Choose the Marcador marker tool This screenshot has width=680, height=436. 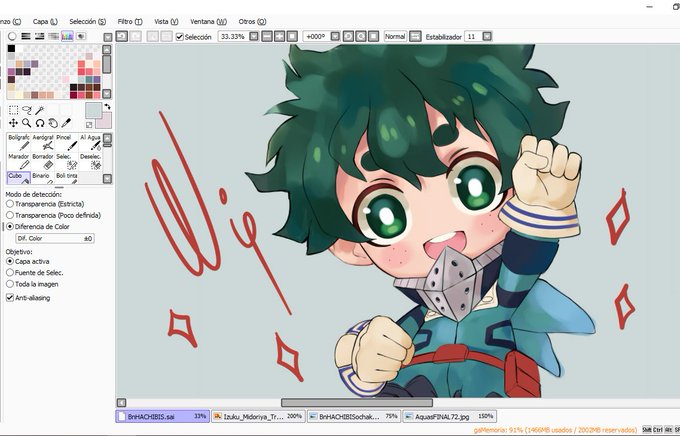(19, 161)
